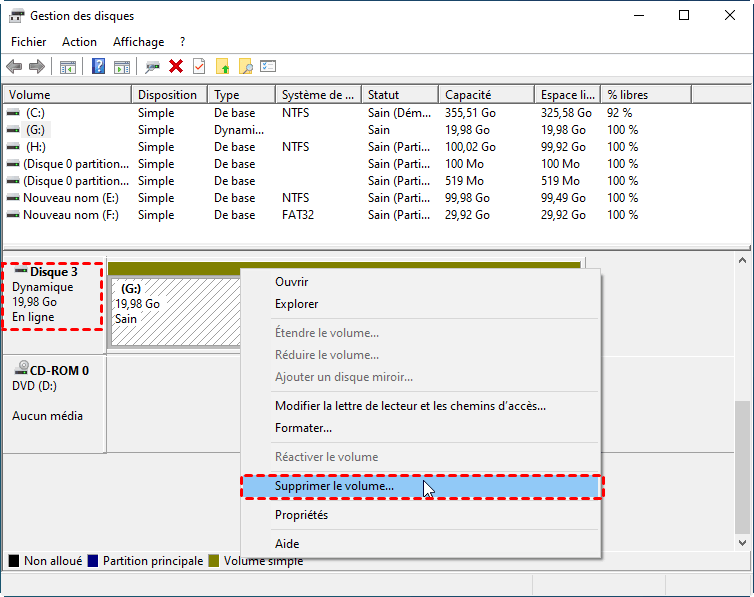The width and height of the screenshot is (754, 597).
Task: Choose Formater from the context menu
Action: (x=303, y=428)
